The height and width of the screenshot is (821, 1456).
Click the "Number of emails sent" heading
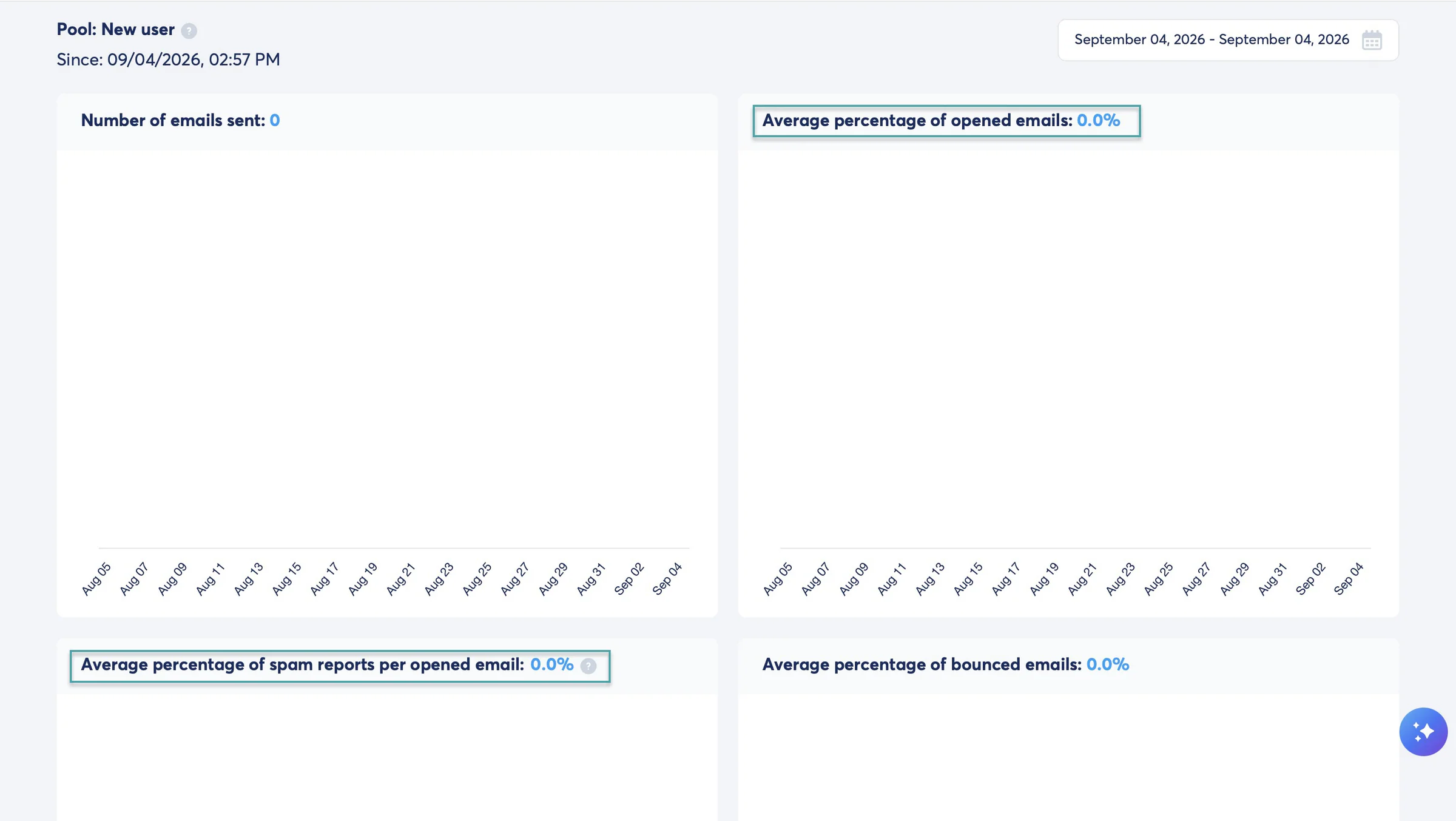point(173,120)
